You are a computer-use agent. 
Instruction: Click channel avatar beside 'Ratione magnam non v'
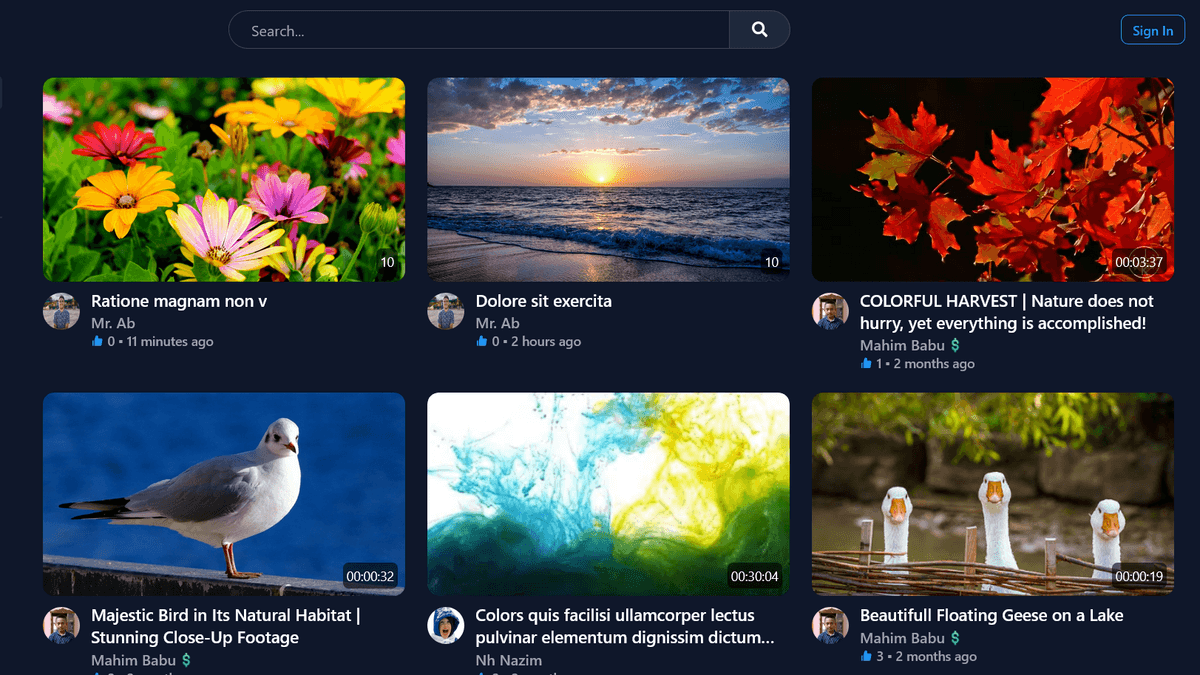(x=61, y=311)
